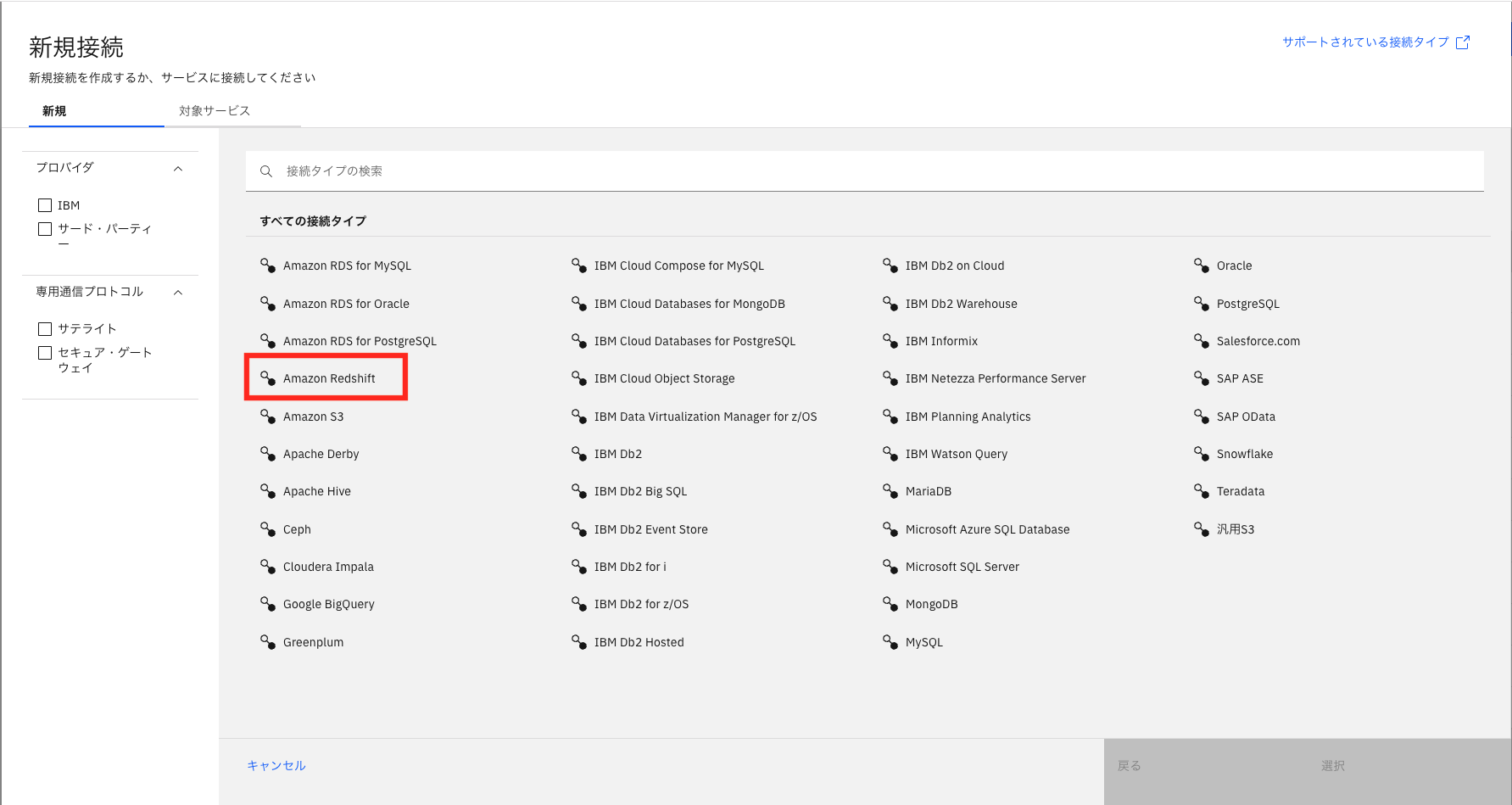Click the 選択 button
Viewport: 1512px width, 805px height.
coord(1409,772)
